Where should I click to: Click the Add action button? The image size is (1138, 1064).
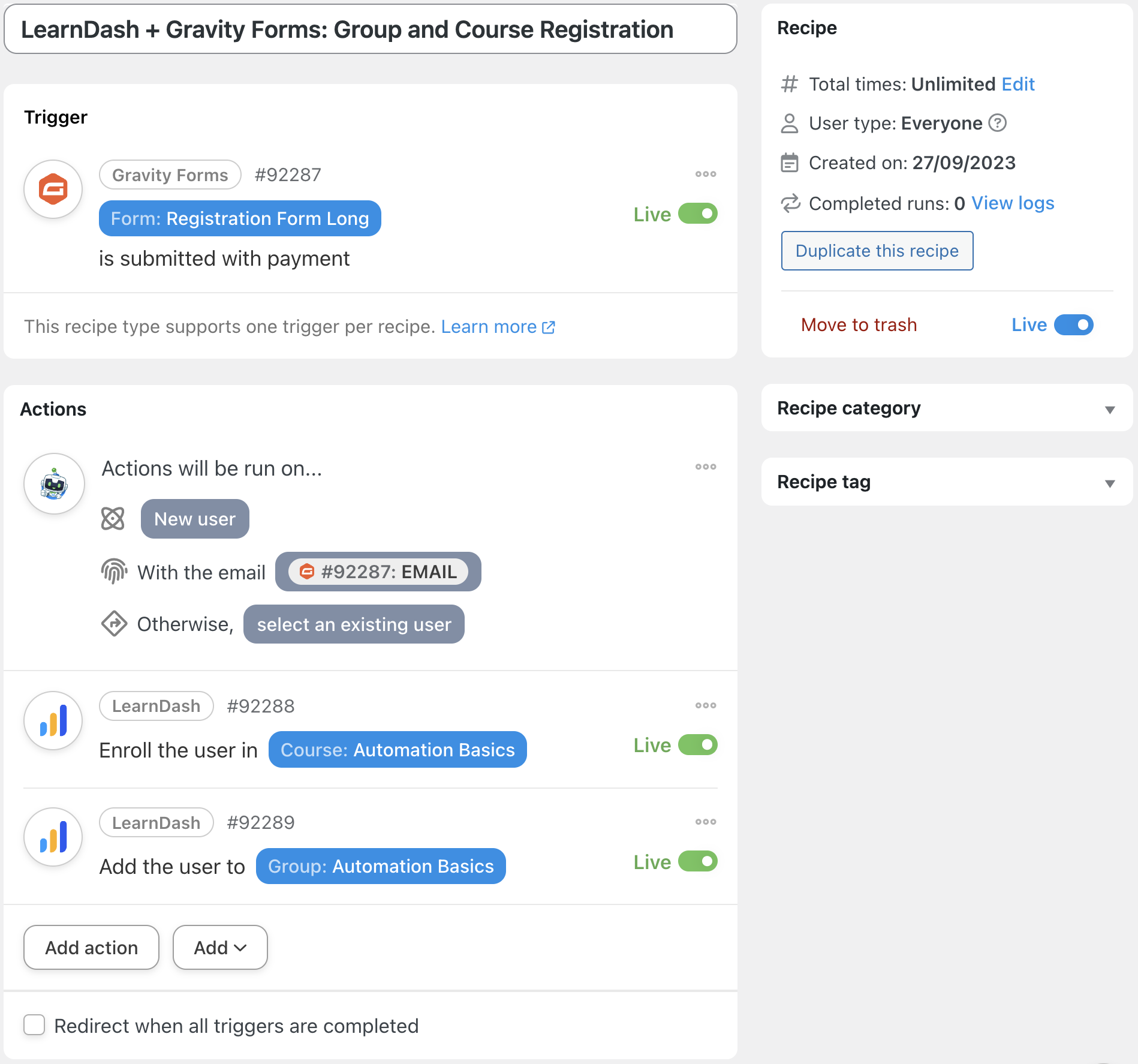click(x=91, y=947)
